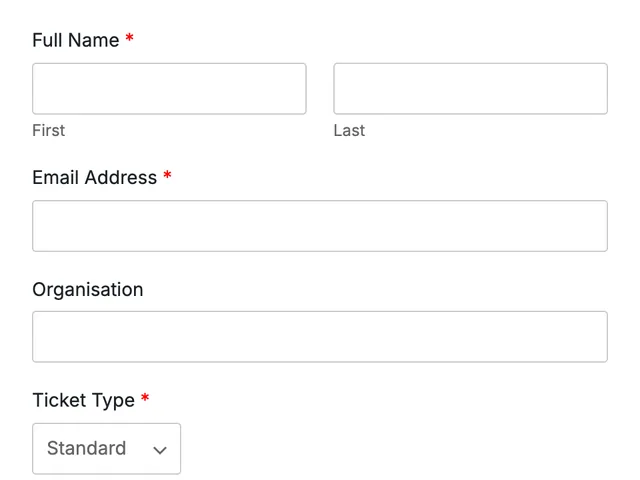This screenshot has width=640, height=480.
Task: Click the Standard option text
Action: 86,448
